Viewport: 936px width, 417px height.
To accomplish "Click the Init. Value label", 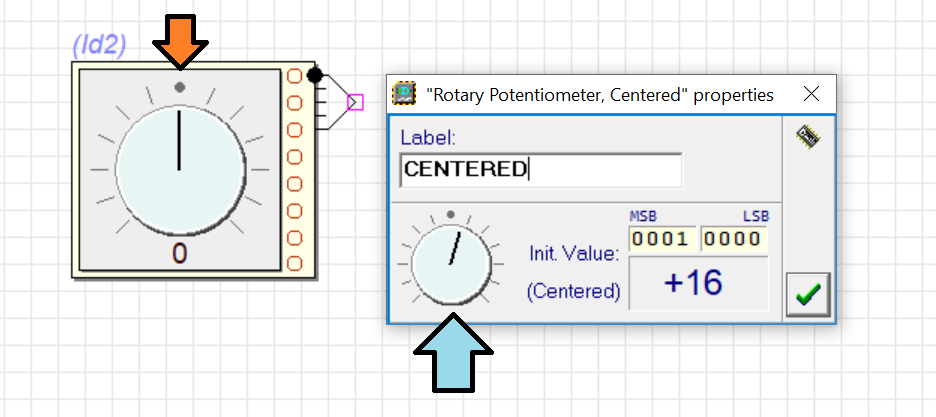I will (574, 253).
